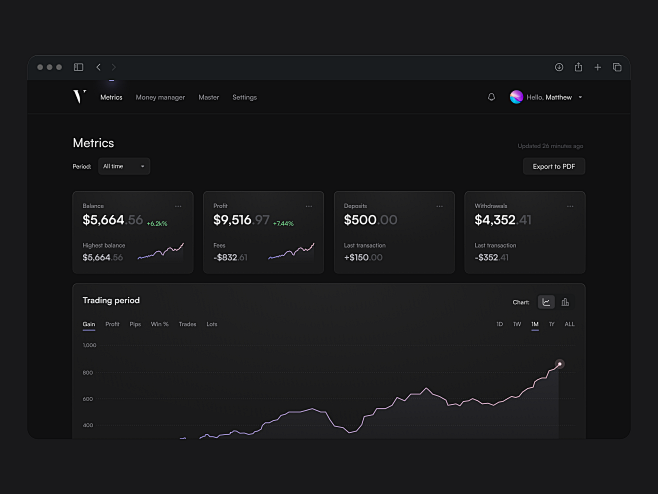This screenshot has height=494, width=658.
Task: Go back with browser back arrow
Action: pyautogui.click(x=98, y=67)
